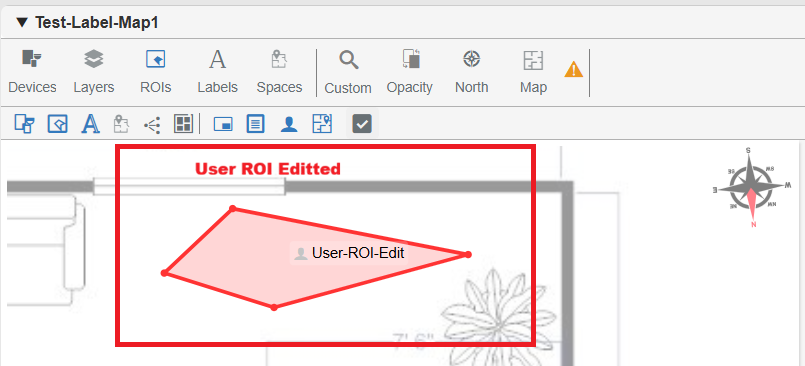Open the Spaces tool

pos(279,72)
